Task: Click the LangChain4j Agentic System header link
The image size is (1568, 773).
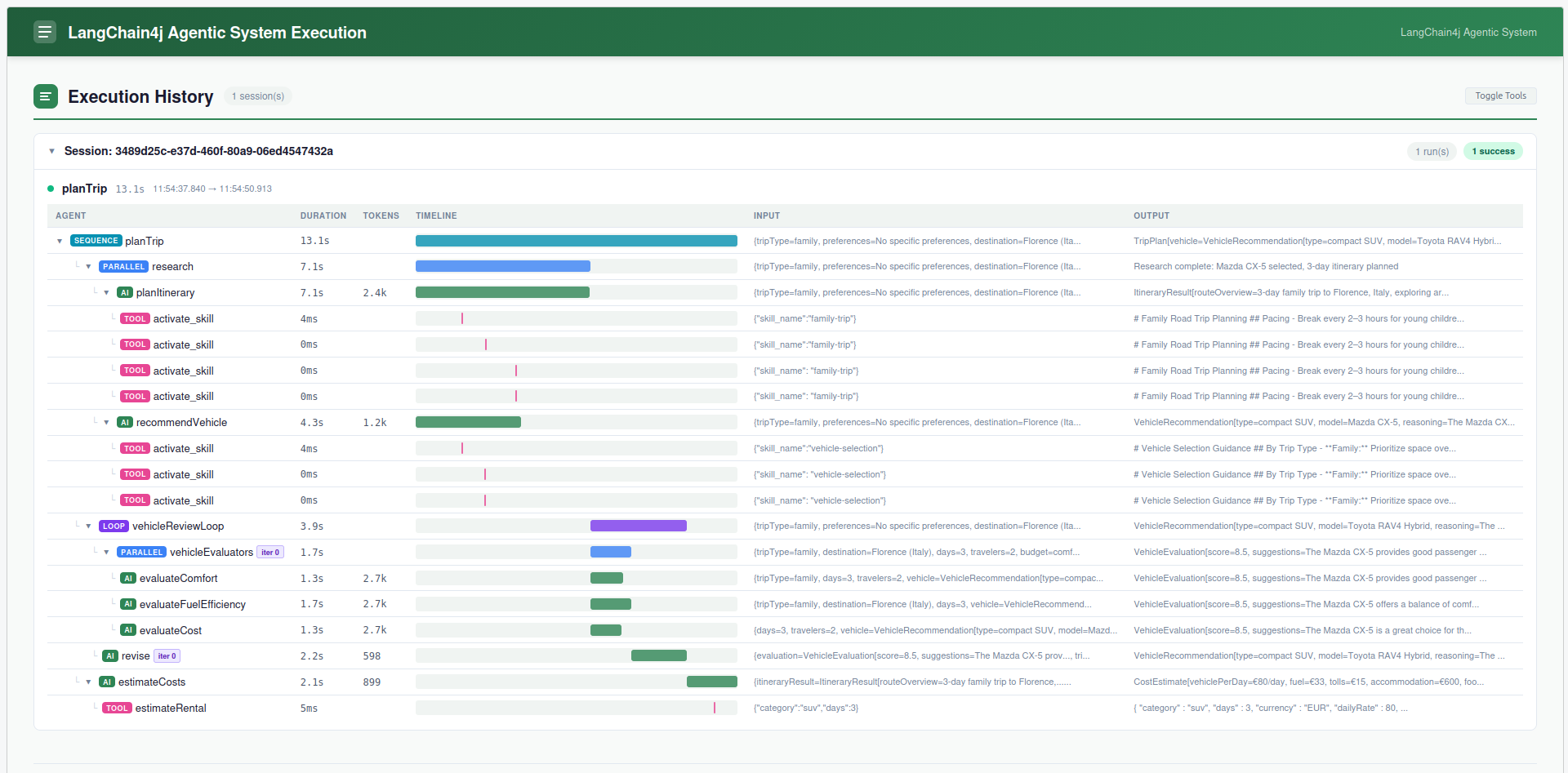Action: (1468, 32)
